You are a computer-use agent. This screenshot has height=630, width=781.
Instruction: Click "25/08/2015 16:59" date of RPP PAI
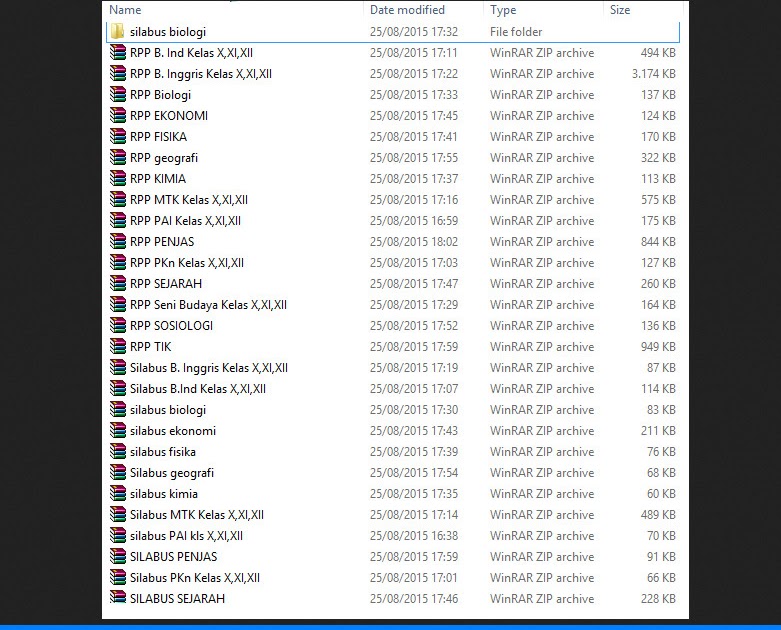(x=413, y=220)
